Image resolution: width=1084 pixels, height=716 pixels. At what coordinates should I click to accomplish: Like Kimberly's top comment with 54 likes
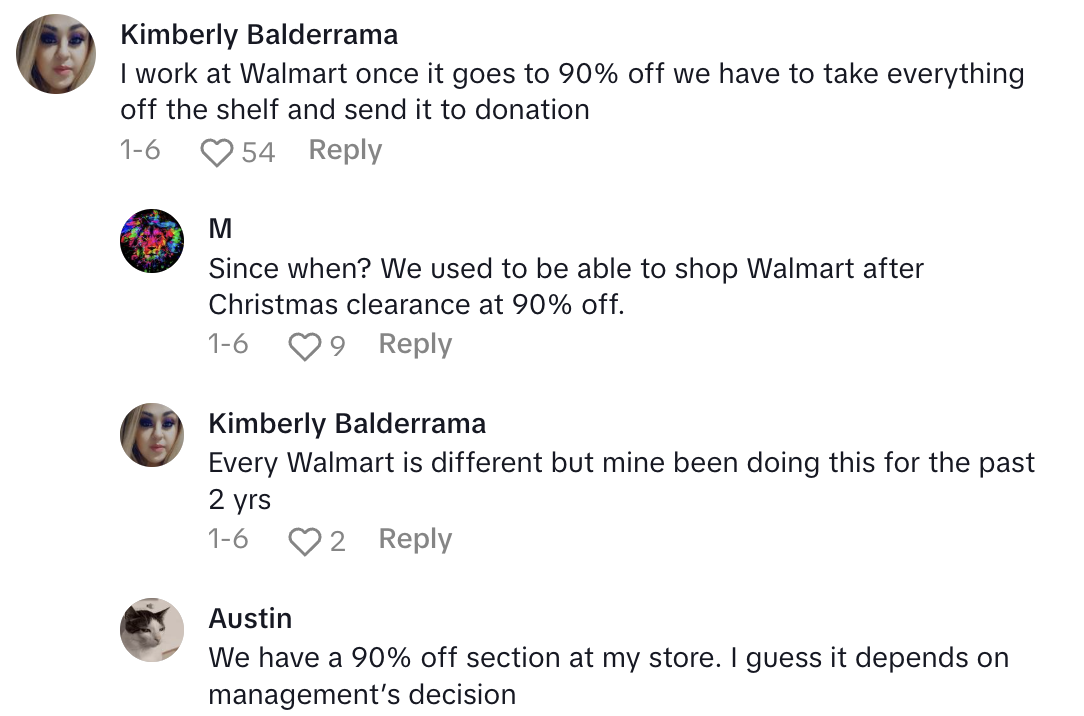point(216,152)
